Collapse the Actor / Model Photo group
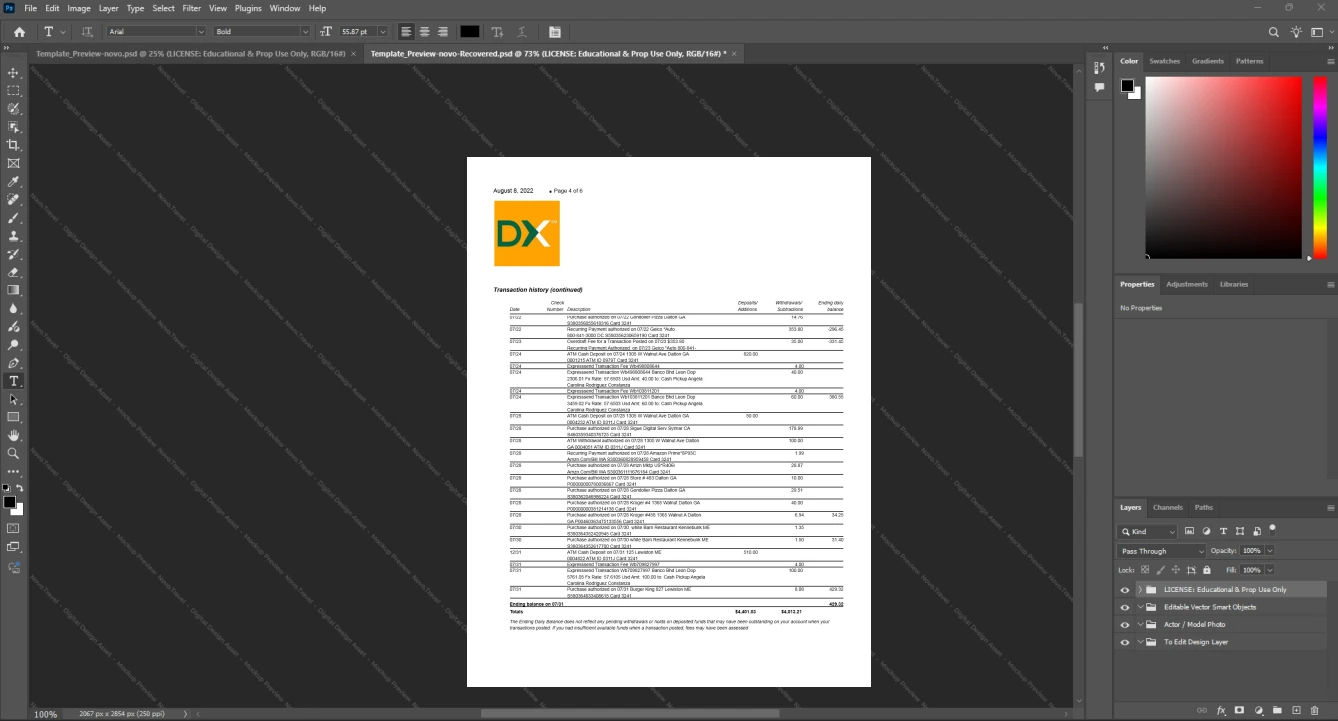Viewport: 1338px width, 721px height. pyautogui.click(x=1139, y=625)
